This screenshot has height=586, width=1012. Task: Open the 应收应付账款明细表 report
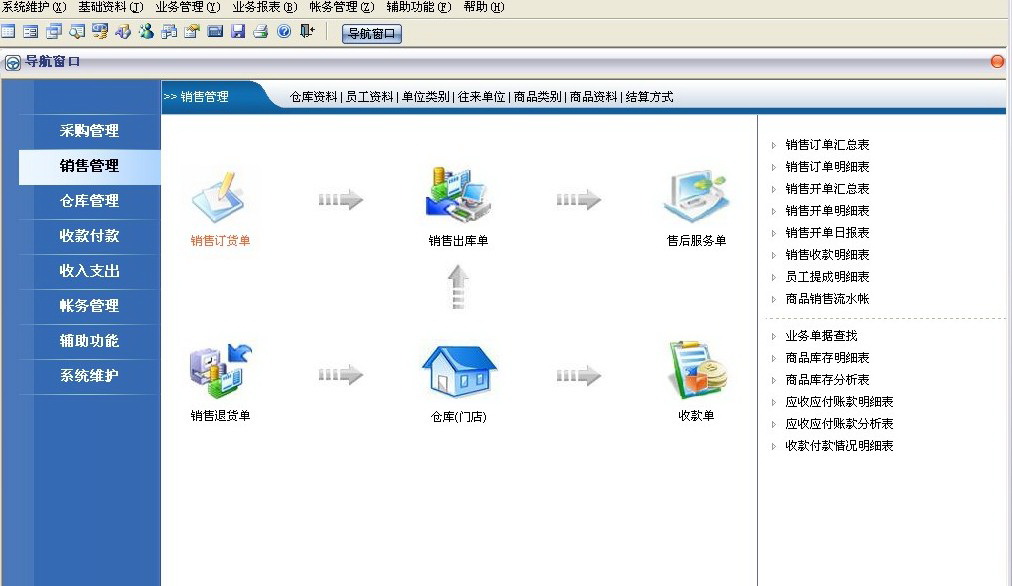[x=839, y=402]
